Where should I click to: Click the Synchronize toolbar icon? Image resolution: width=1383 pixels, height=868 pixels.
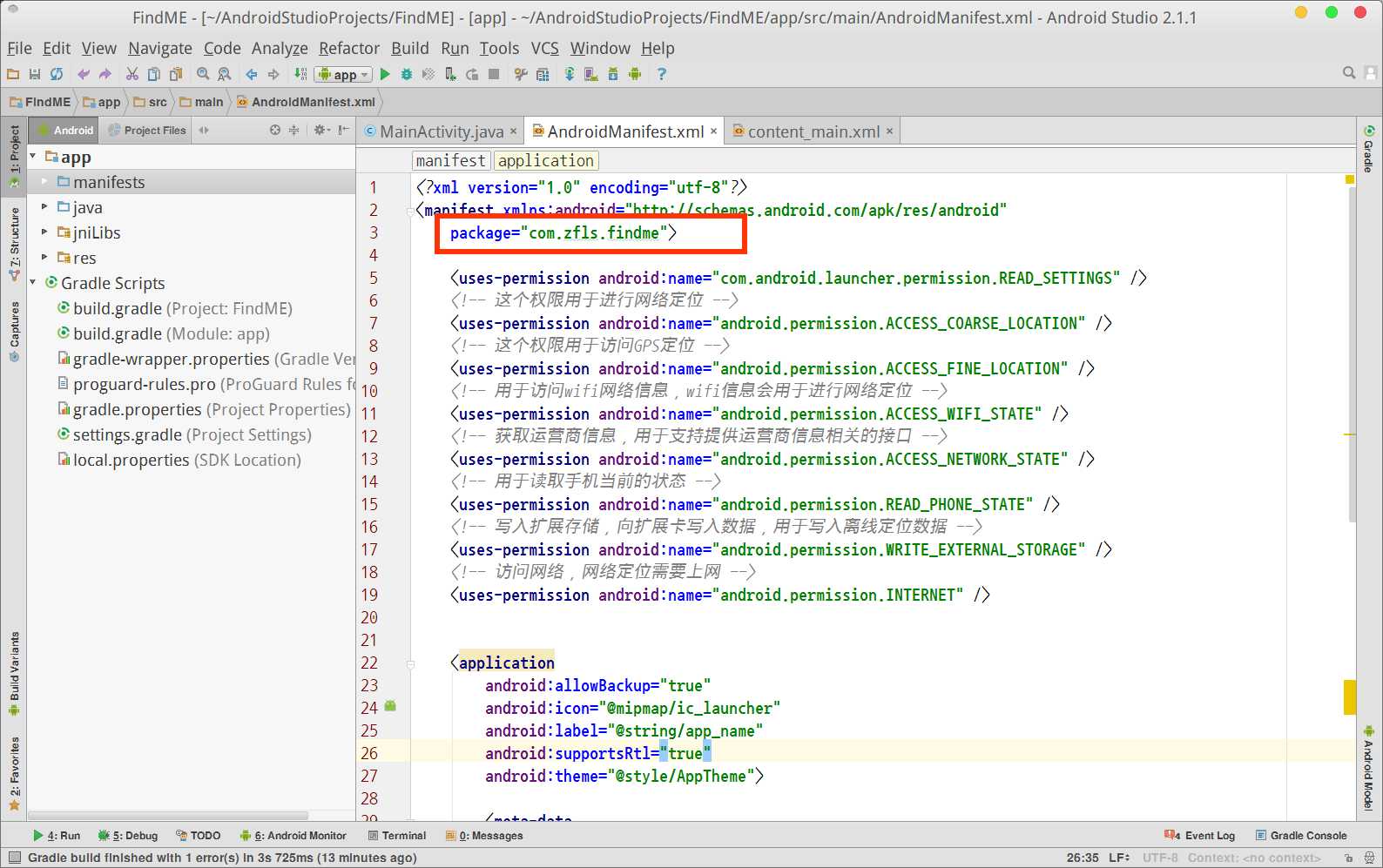click(57, 74)
